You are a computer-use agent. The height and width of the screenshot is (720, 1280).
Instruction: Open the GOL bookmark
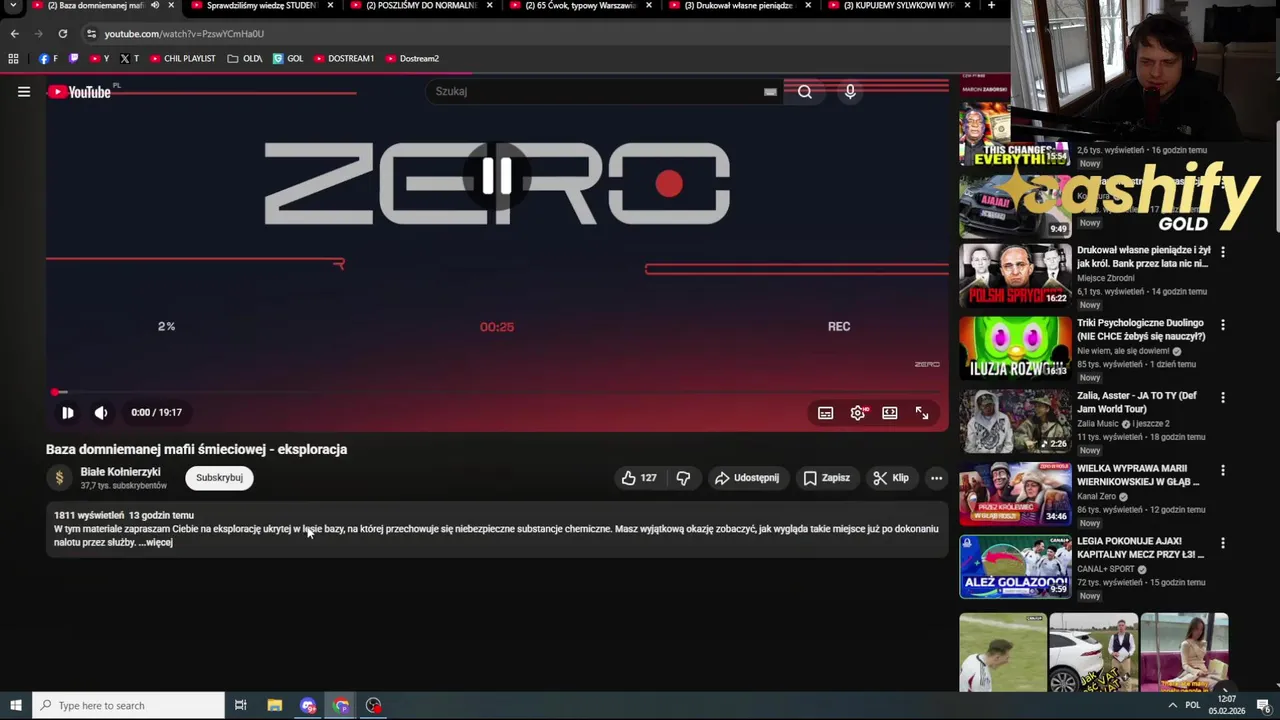(x=288, y=59)
